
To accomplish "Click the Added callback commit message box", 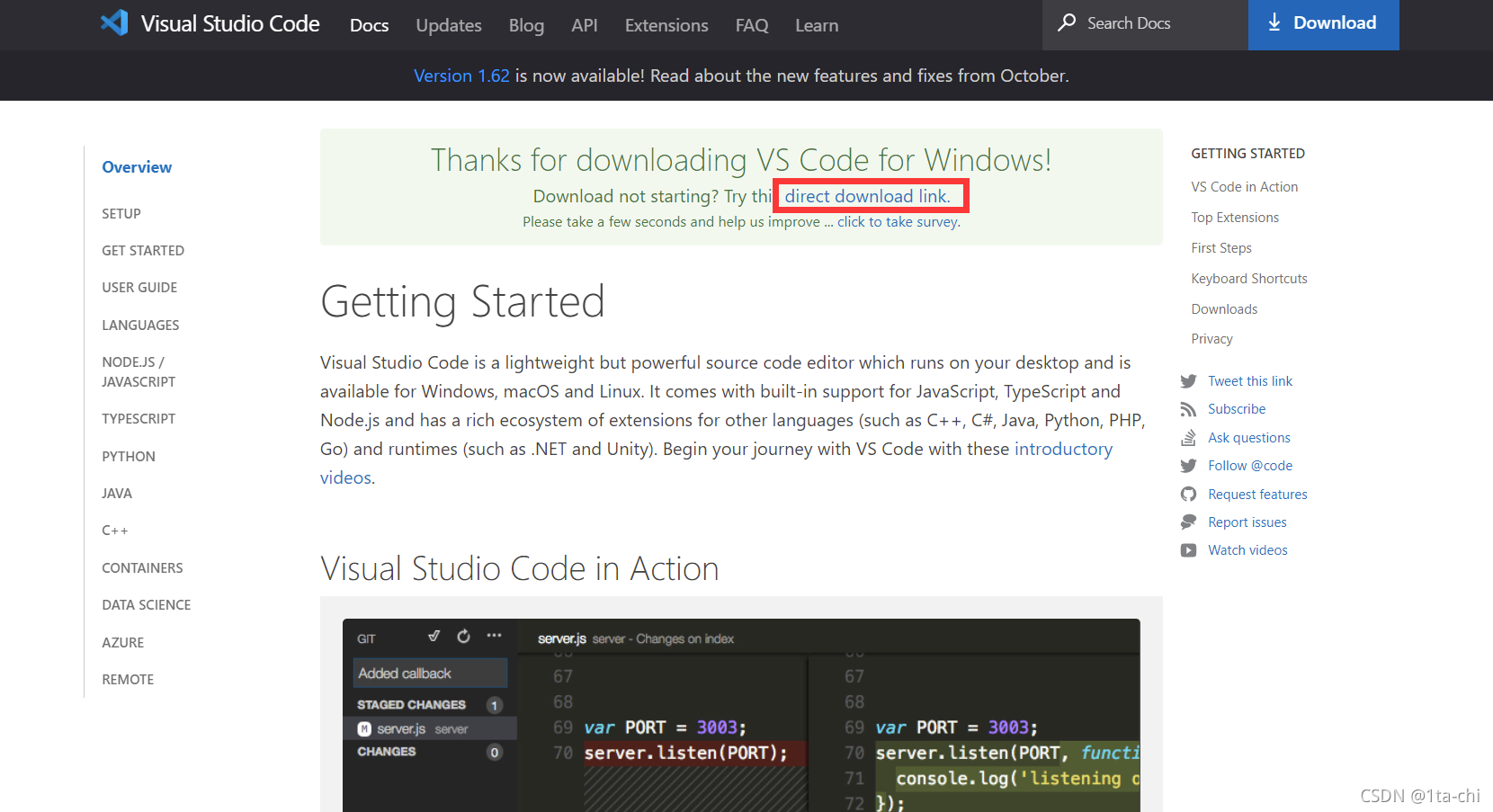I will 430,674.
